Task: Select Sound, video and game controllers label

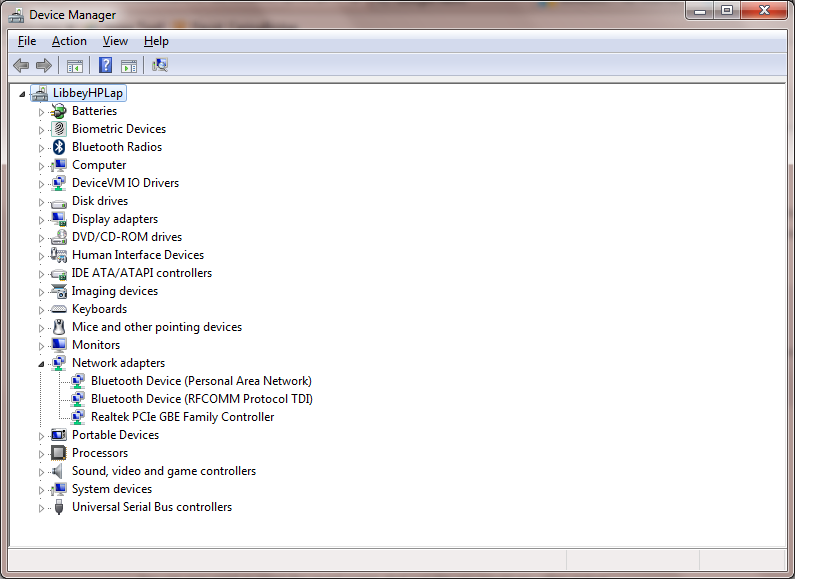Action: tap(164, 471)
